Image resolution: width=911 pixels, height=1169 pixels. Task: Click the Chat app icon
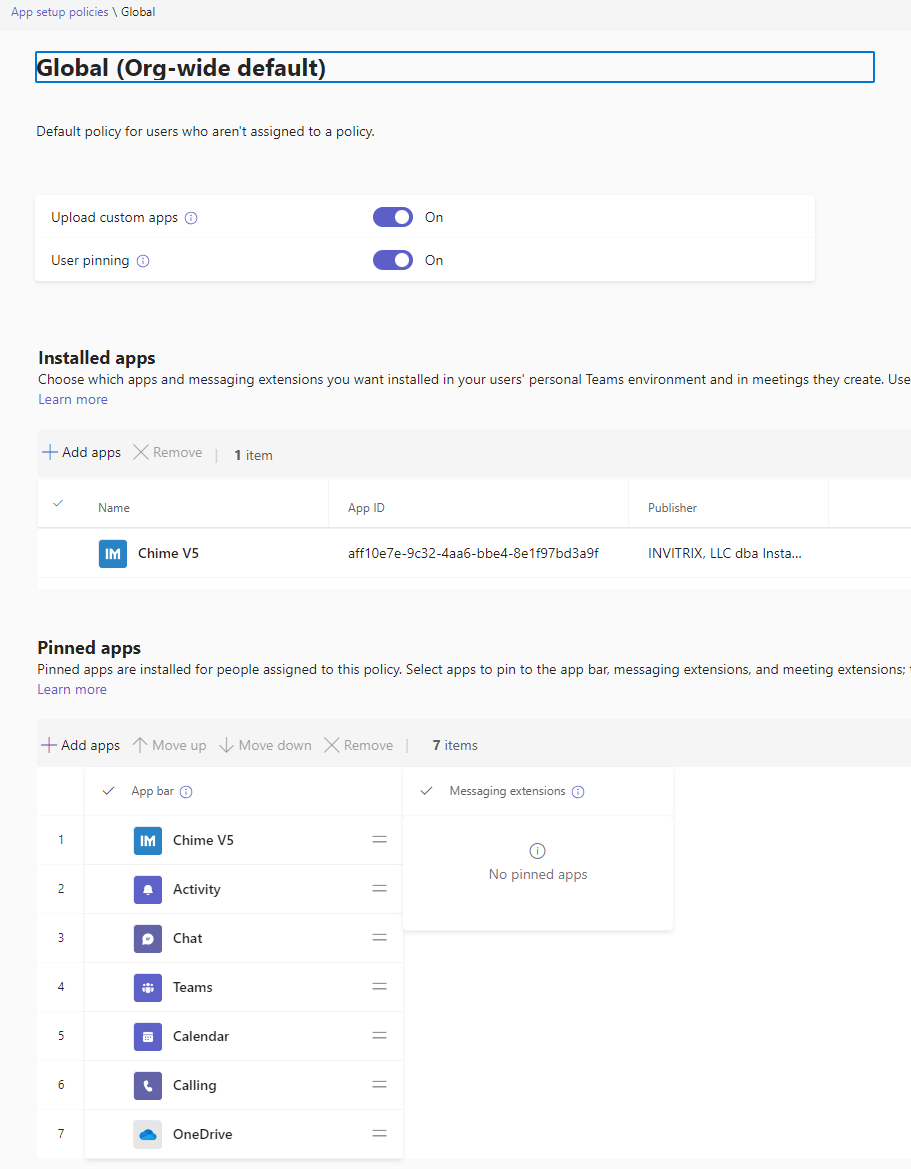[x=148, y=939]
